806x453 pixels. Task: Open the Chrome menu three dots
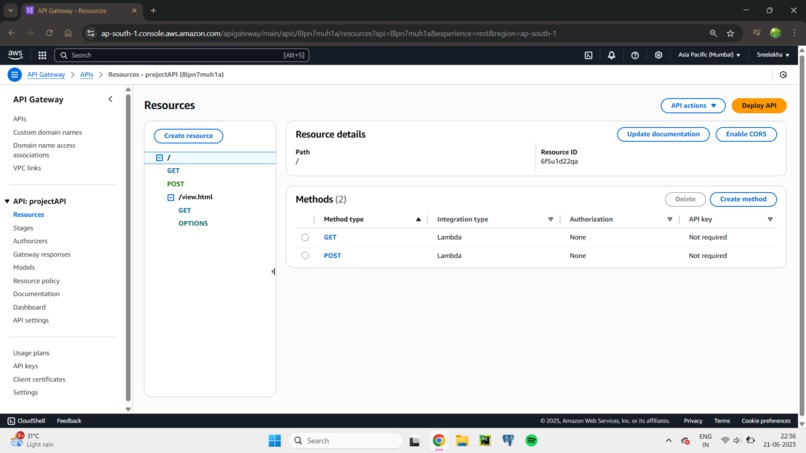(x=795, y=33)
